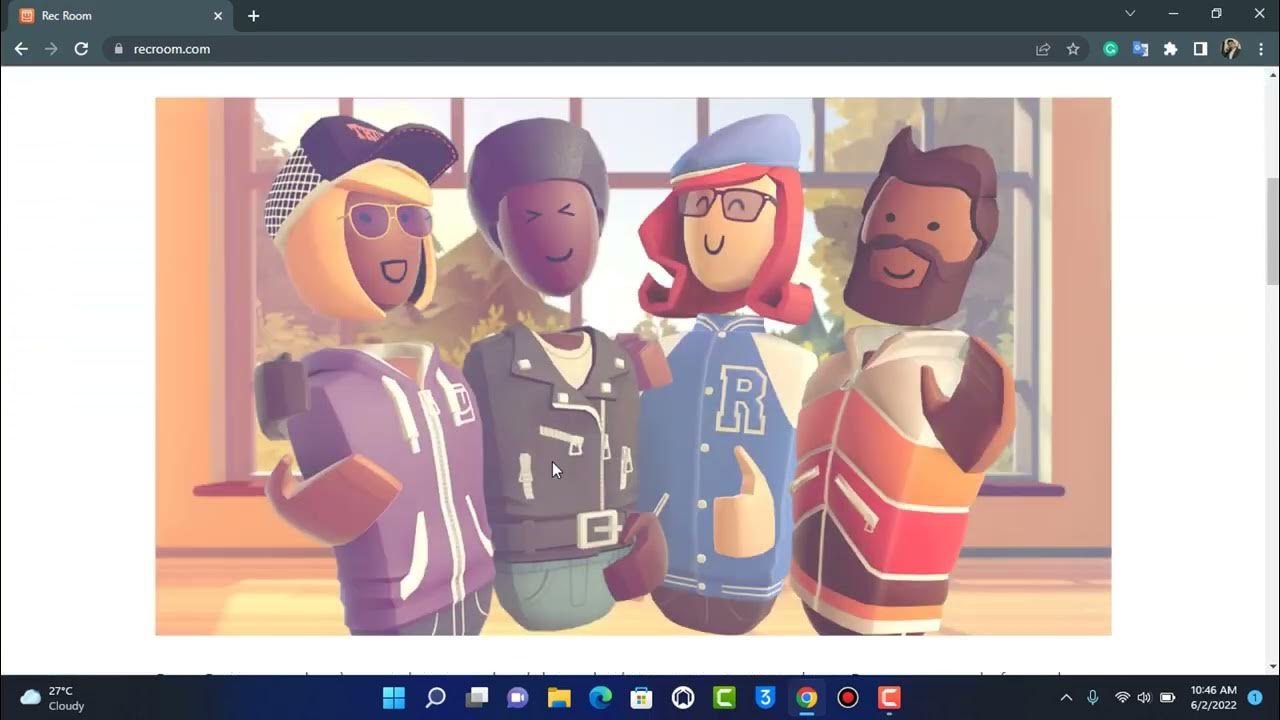The width and height of the screenshot is (1280, 720).
Task: Open the green Camtasia taskbar icon
Action: 724,697
